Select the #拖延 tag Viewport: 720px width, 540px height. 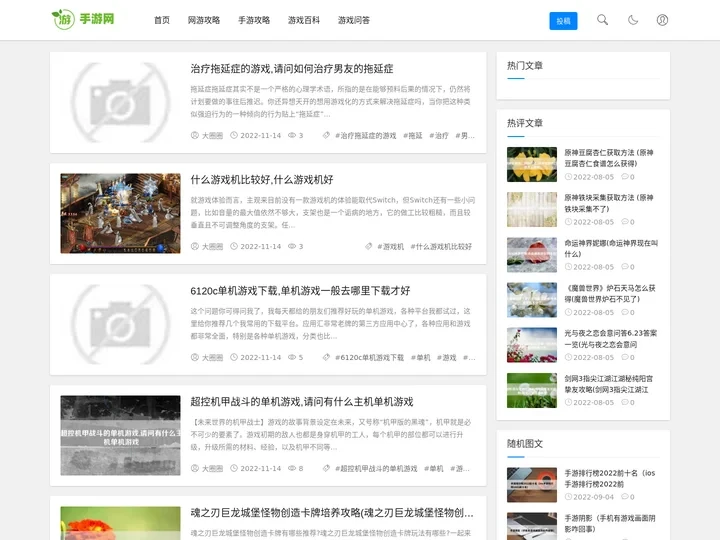click(x=412, y=135)
